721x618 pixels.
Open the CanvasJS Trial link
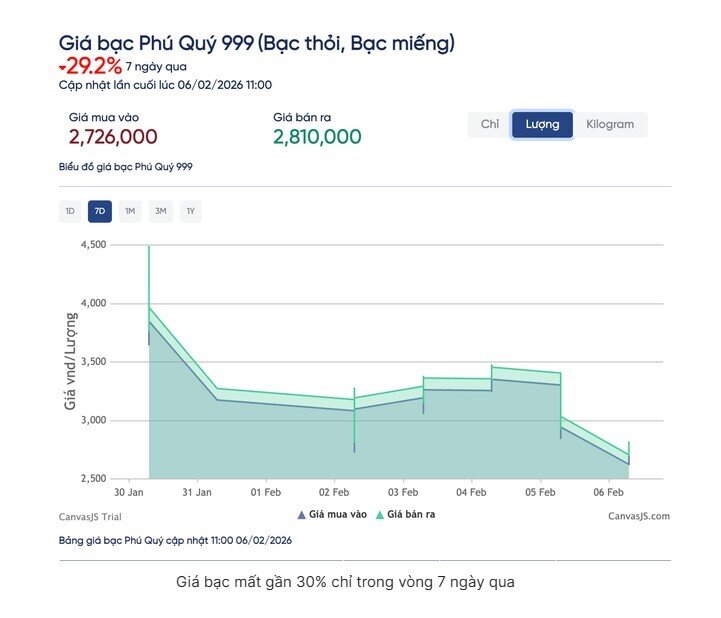pyautogui.click(x=90, y=516)
